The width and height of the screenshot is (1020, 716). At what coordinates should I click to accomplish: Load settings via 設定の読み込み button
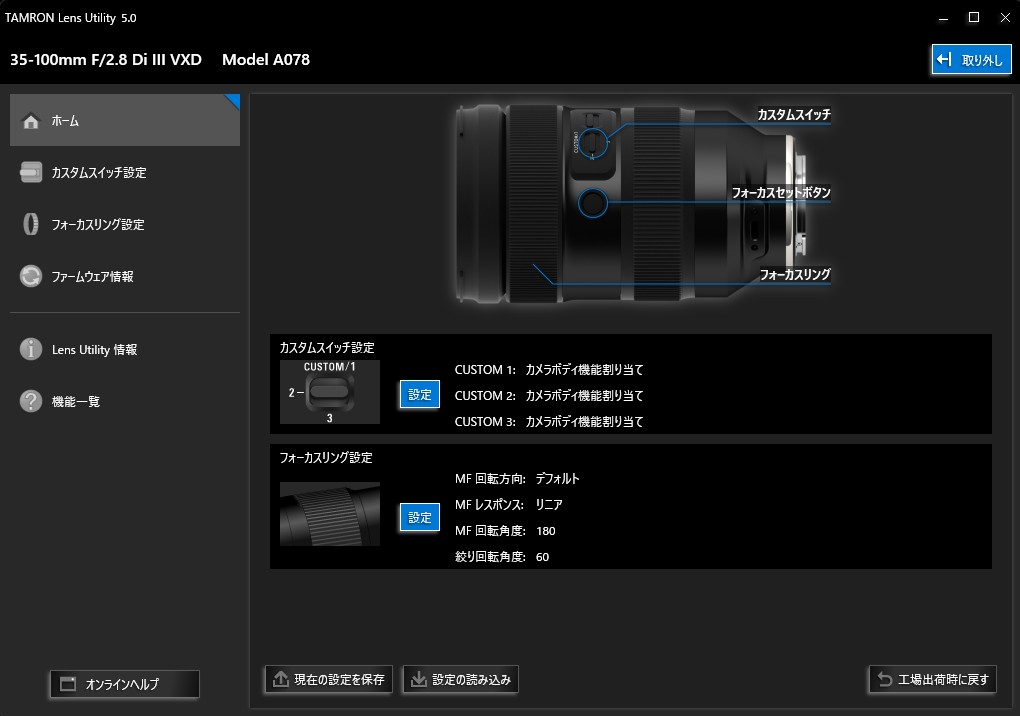(x=460, y=680)
